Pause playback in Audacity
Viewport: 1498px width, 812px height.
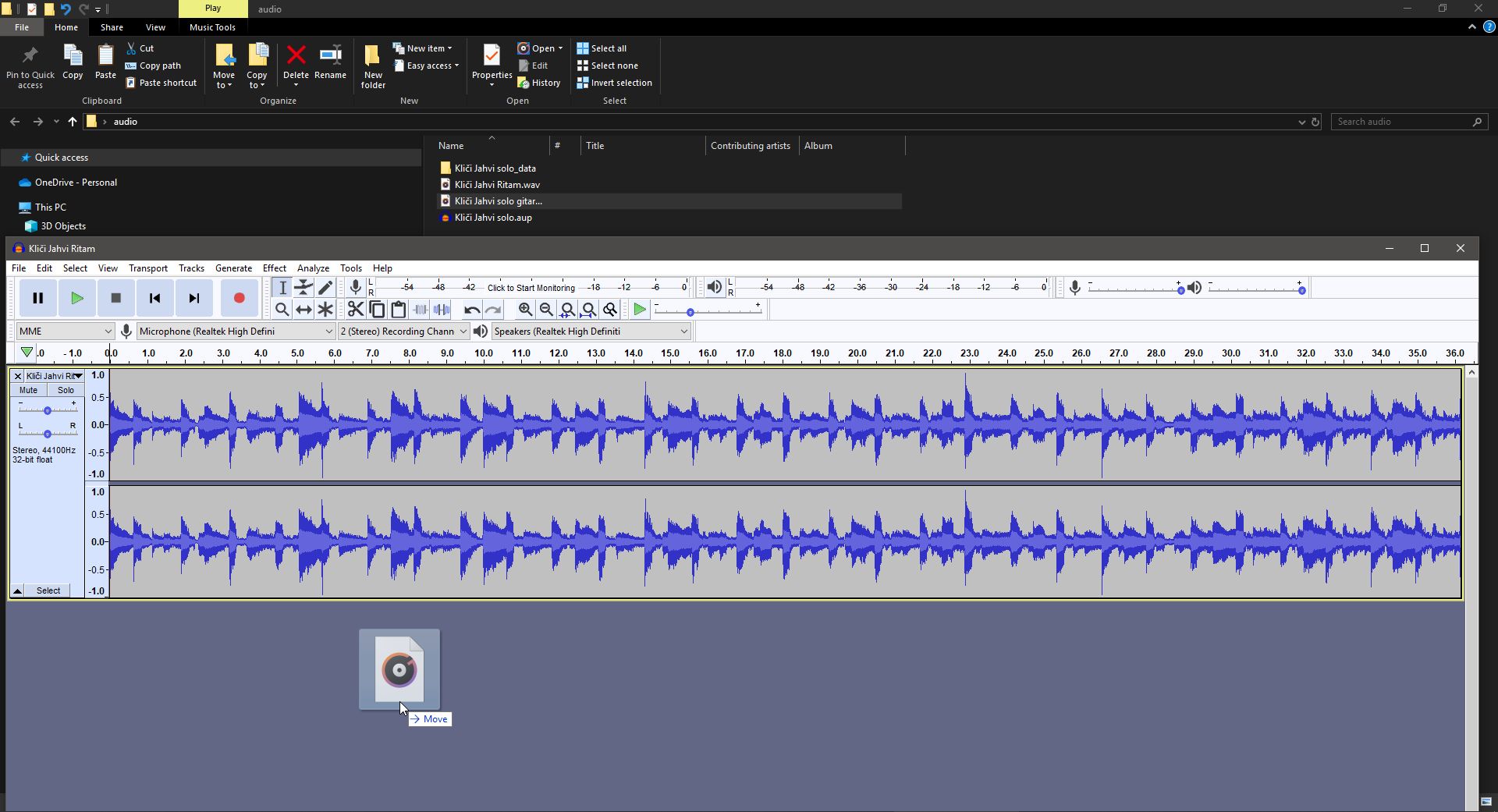tap(37, 298)
